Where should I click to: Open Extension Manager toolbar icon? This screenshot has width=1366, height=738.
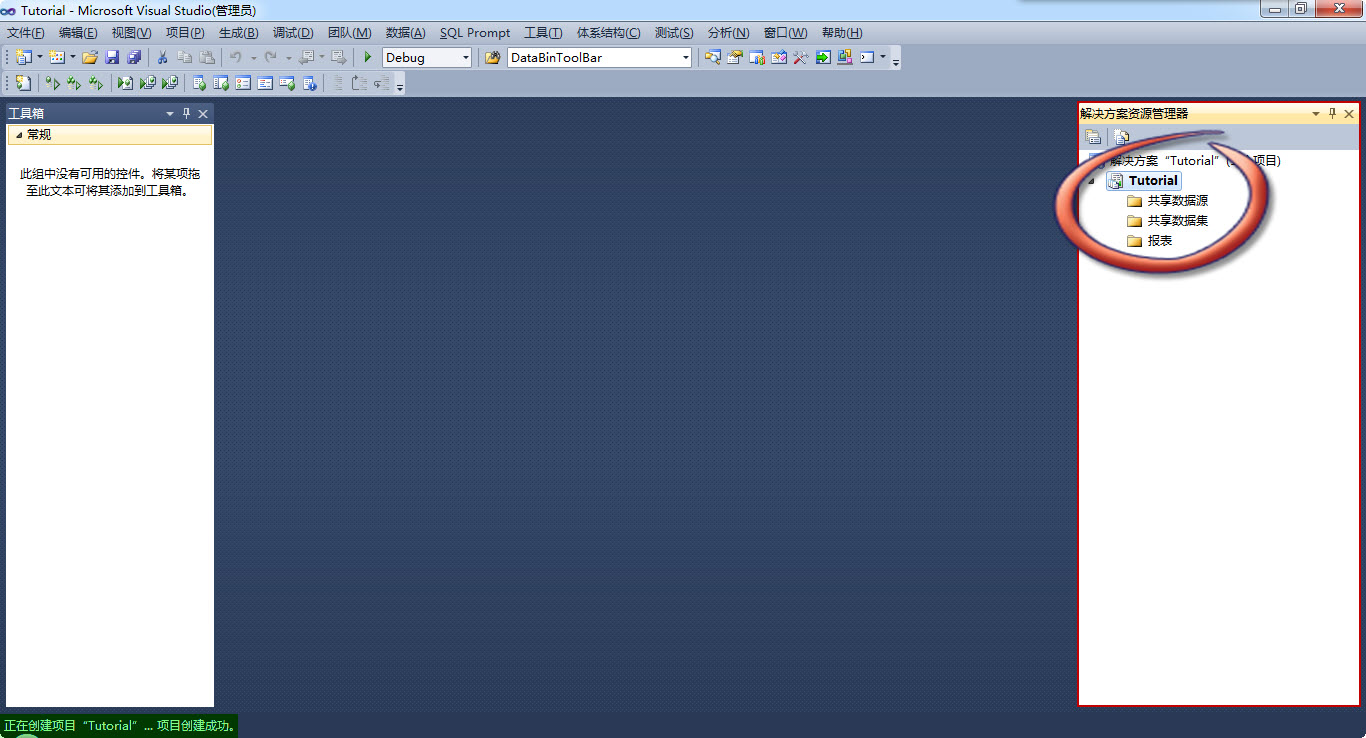point(845,58)
